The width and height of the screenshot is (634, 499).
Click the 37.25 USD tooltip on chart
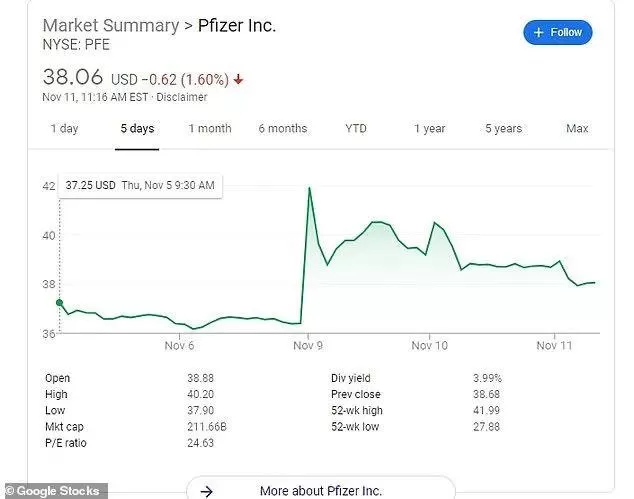[140, 186]
